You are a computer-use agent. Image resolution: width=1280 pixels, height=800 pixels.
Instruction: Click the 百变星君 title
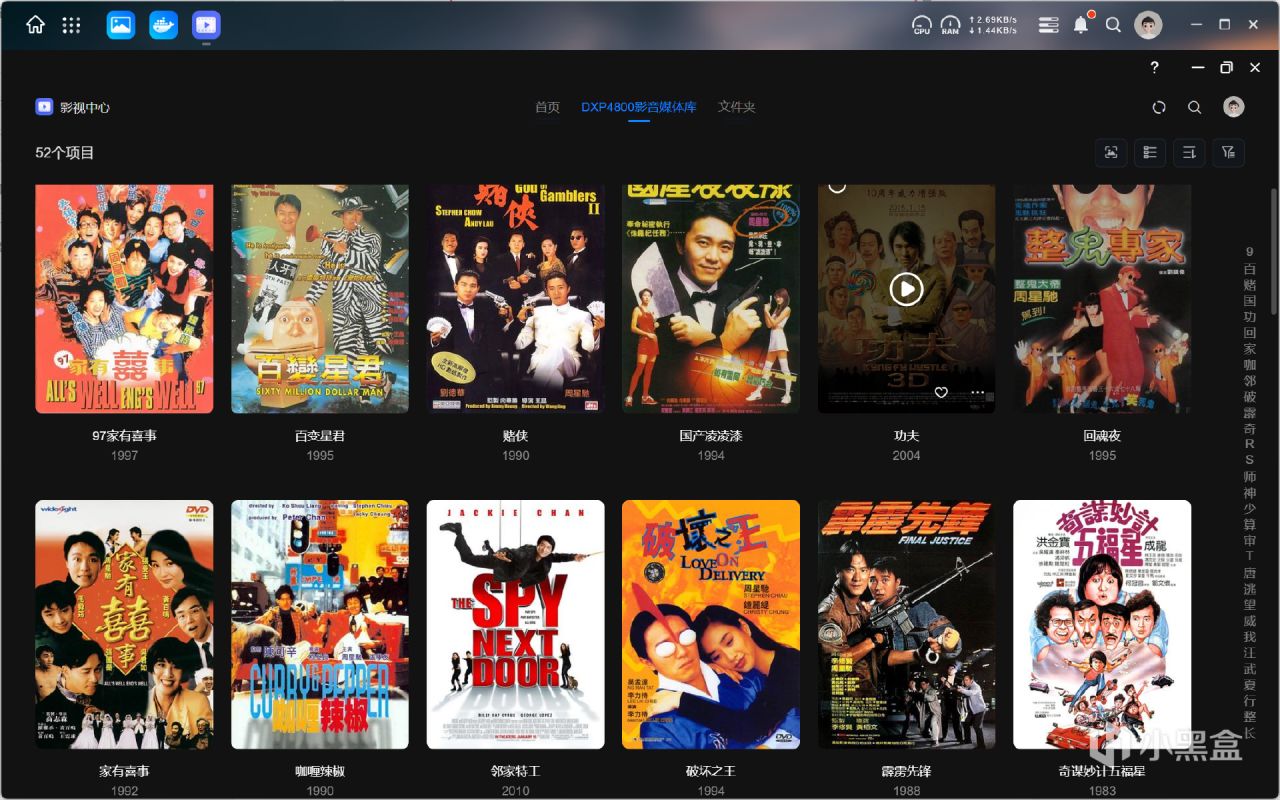(x=320, y=436)
